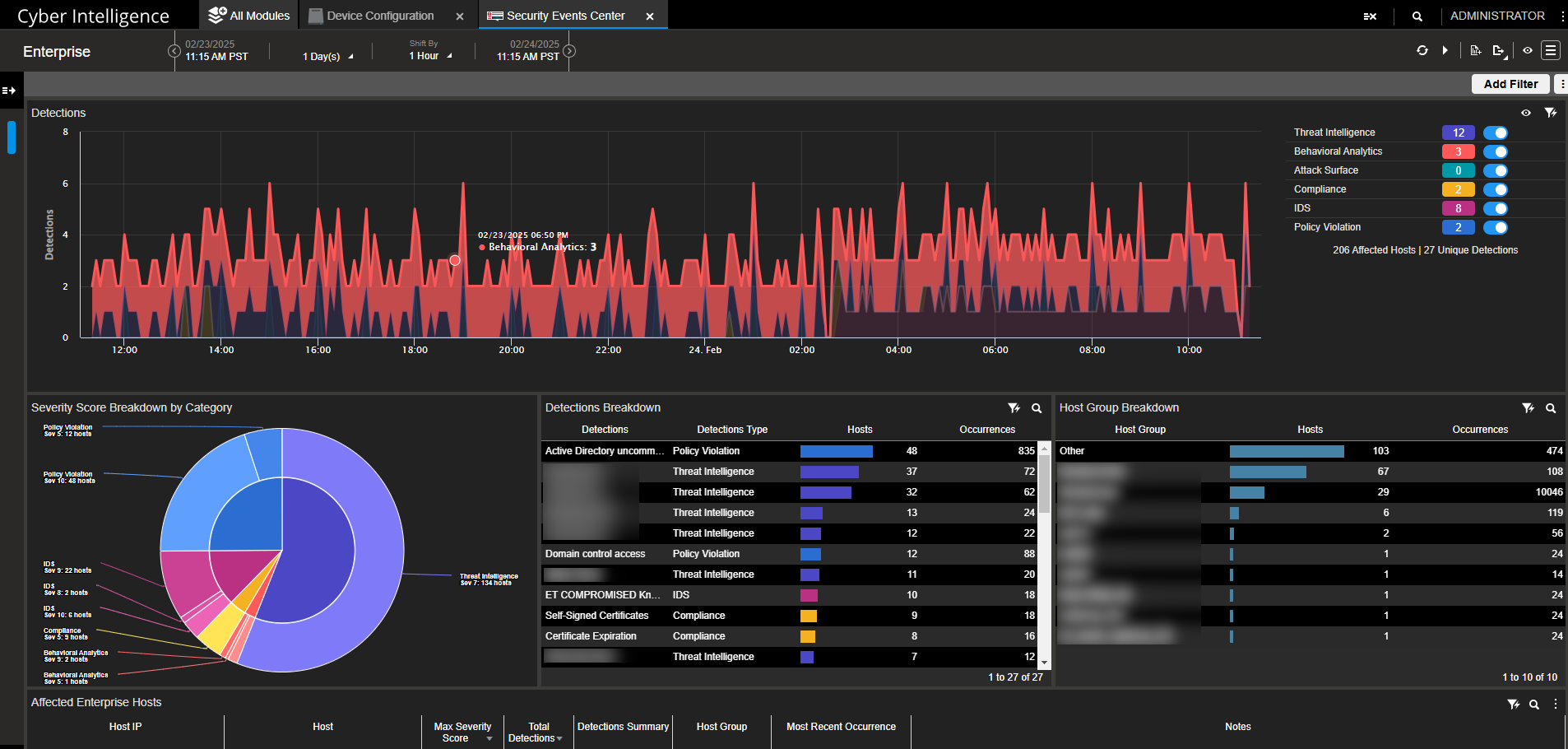Disable the Threat Intelligence toggle
This screenshot has width=1568, height=749.
[x=1495, y=133]
